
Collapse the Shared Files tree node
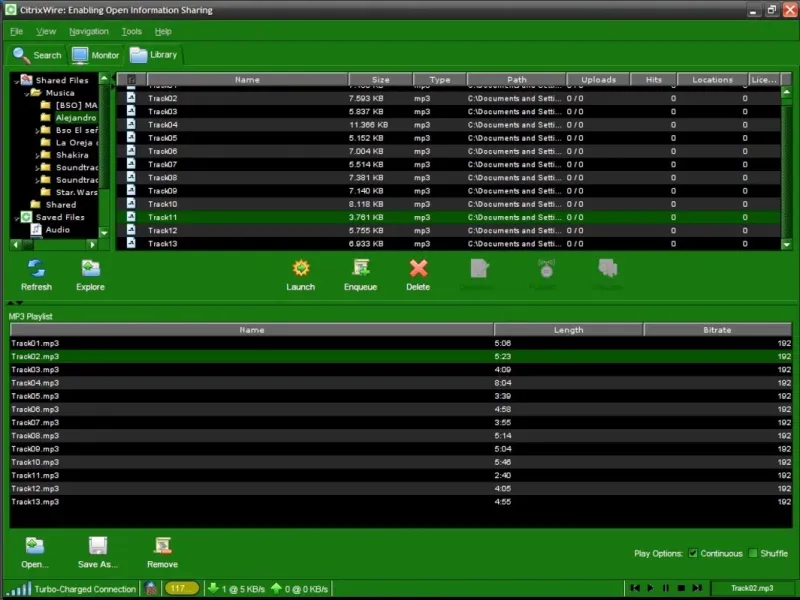coord(16,81)
